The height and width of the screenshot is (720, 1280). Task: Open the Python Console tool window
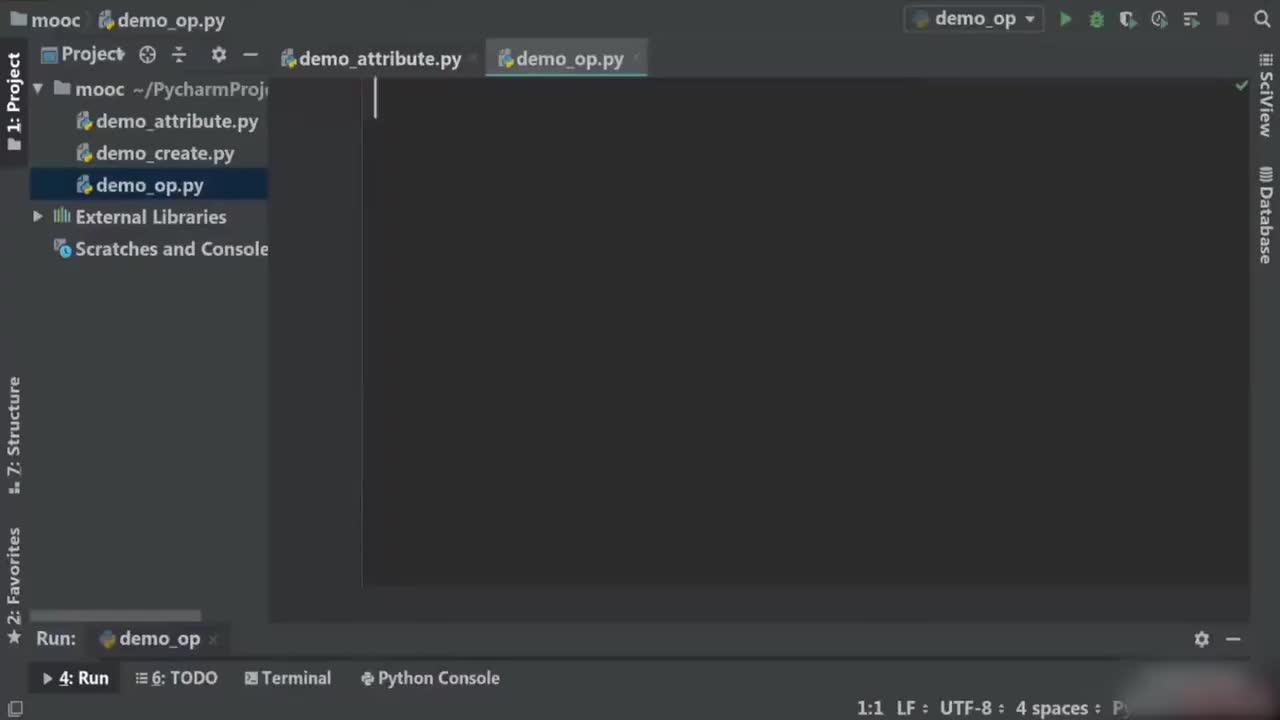pos(430,678)
